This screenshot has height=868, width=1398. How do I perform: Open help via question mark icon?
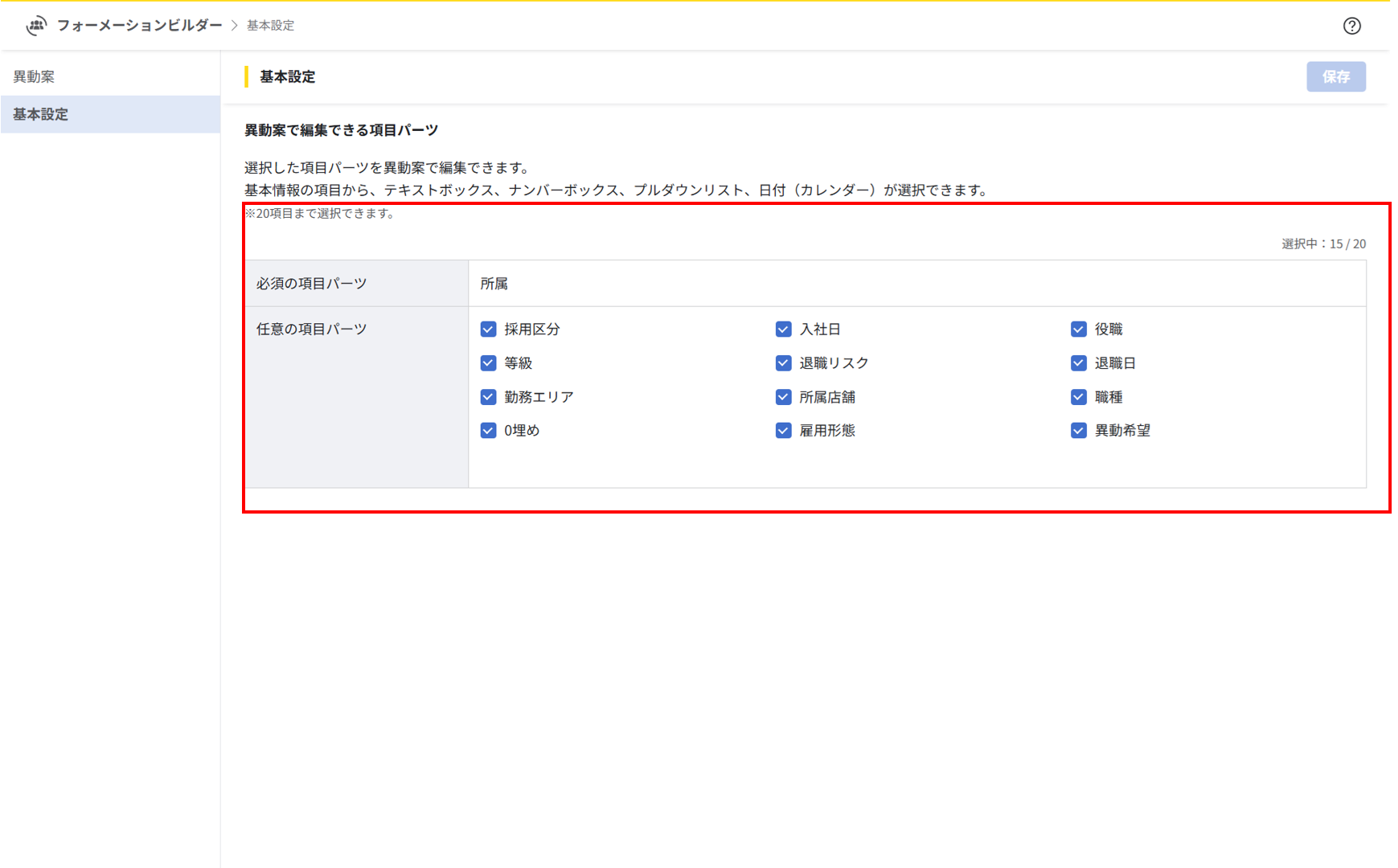1351,26
